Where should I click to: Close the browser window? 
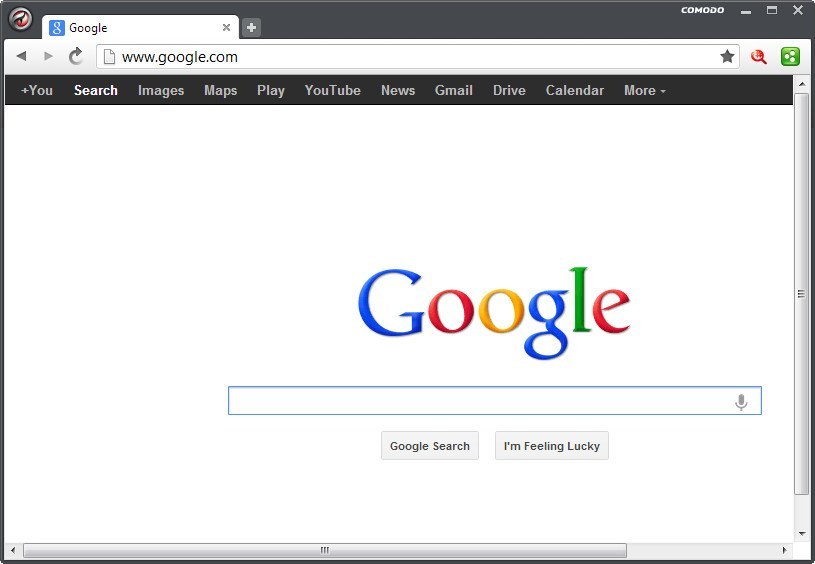tap(798, 10)
